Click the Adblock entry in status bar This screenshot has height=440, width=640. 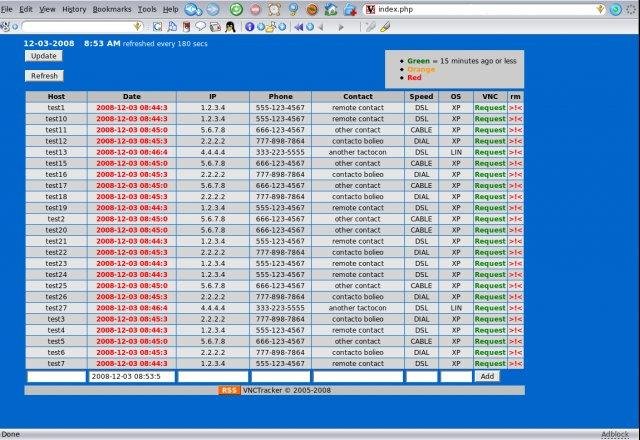(x=615, y=434)
